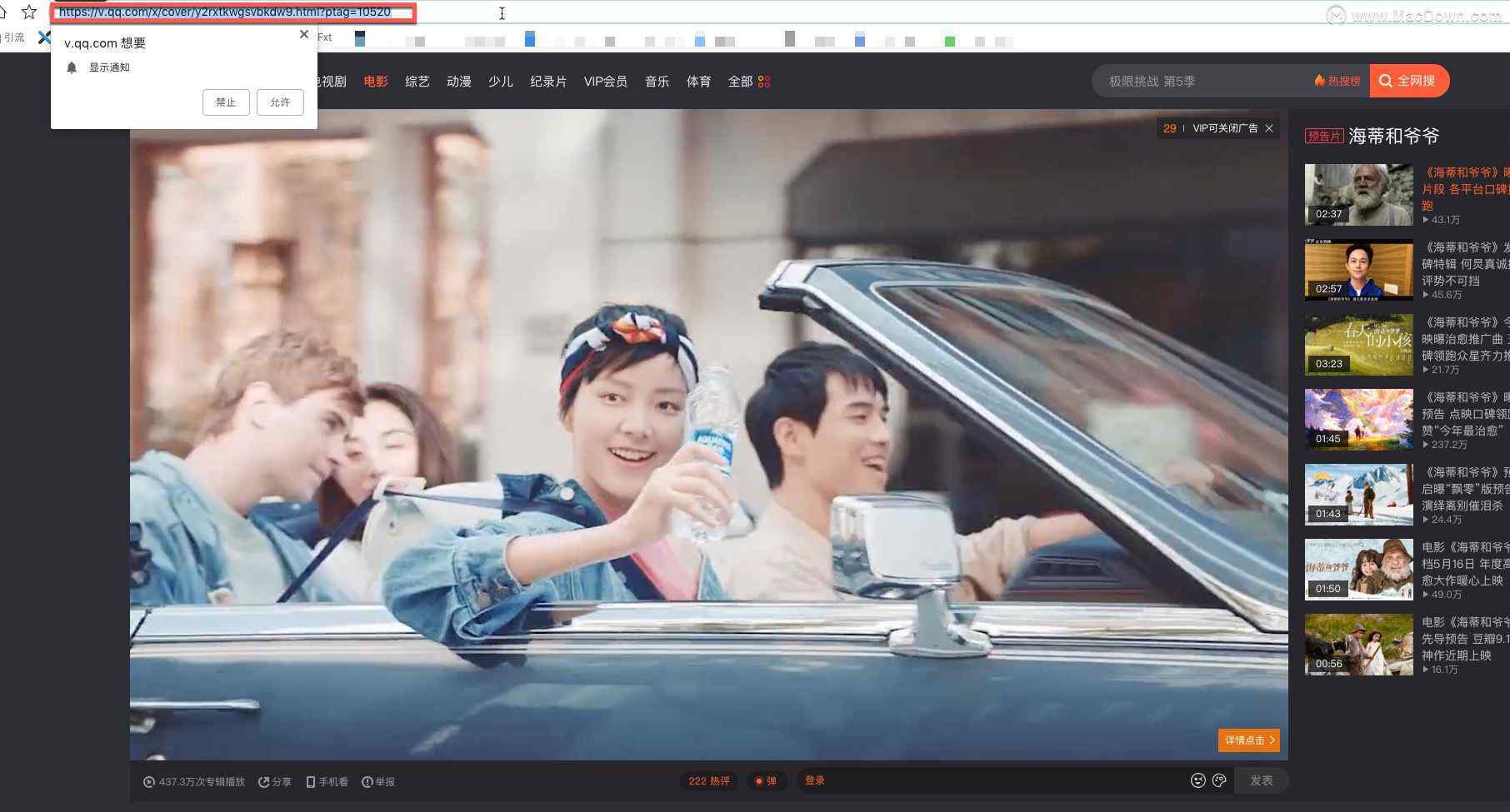1510x812 pixels.
Task: Toggle the 弹 danmaku switch
Action: pyautogui.click(x=766, y=781)
